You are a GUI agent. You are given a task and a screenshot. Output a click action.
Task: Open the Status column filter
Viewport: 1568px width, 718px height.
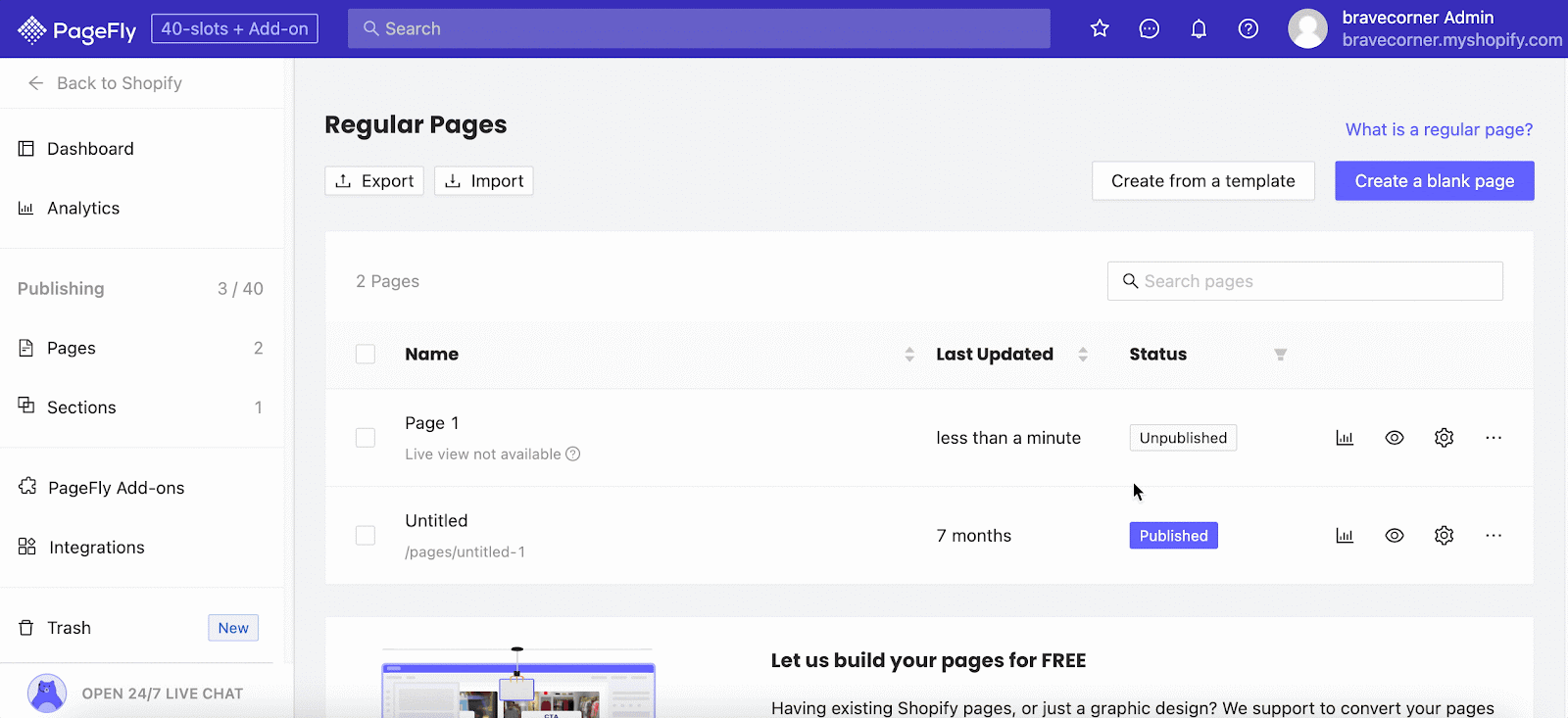click(x=1280, y=355)
